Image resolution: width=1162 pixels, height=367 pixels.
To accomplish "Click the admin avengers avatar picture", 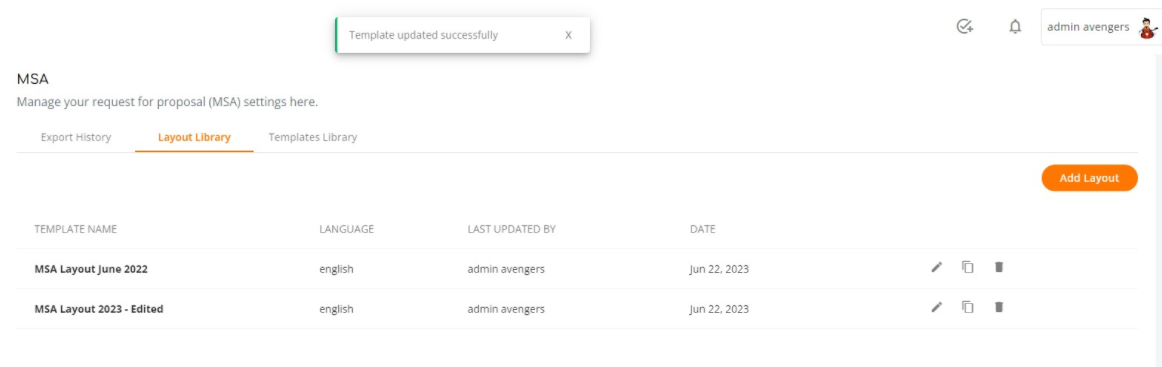I will (1147, 28).
